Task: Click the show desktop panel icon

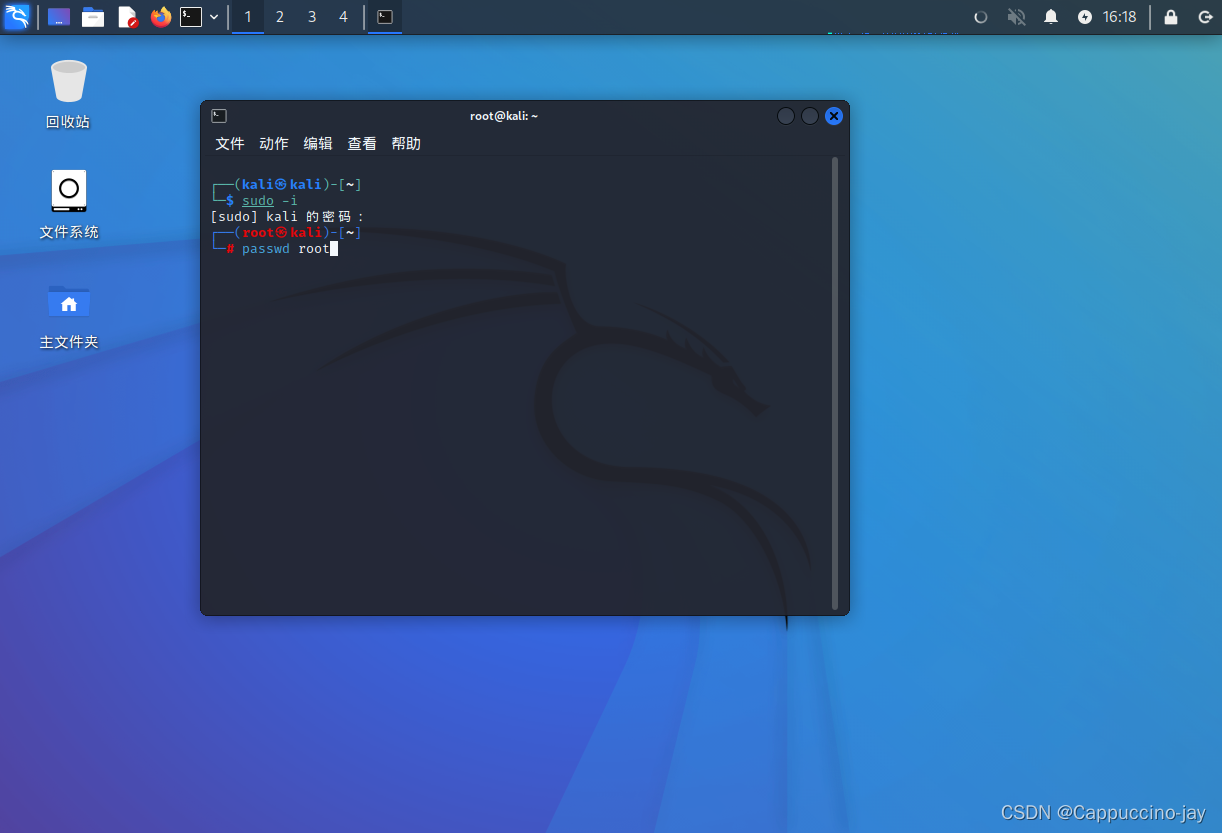Action: coord(59,17)
